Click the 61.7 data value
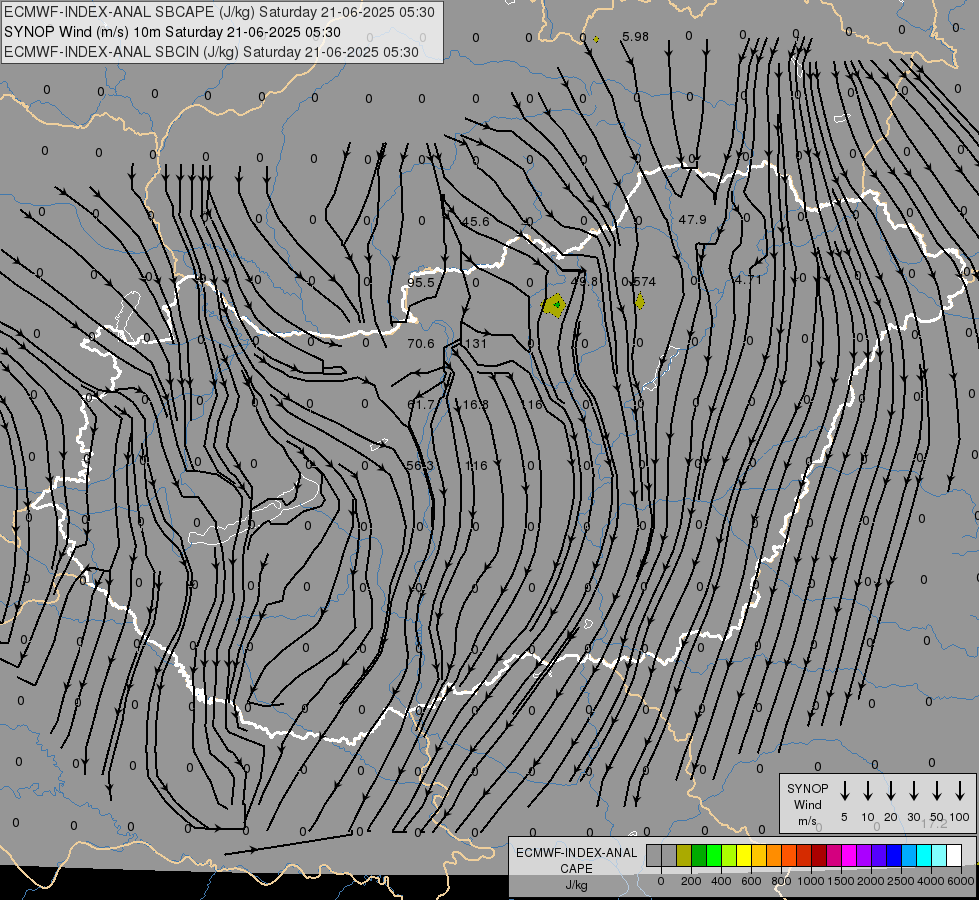 421,405
